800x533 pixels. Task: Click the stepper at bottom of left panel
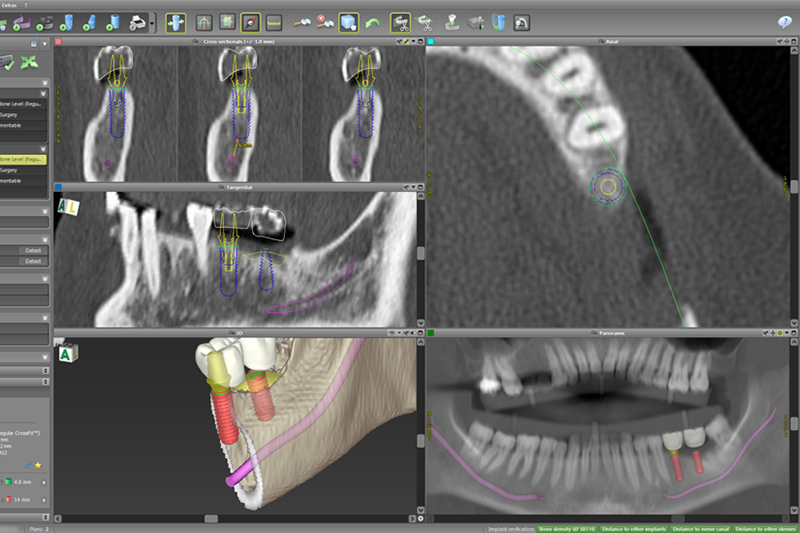[45, 517]
